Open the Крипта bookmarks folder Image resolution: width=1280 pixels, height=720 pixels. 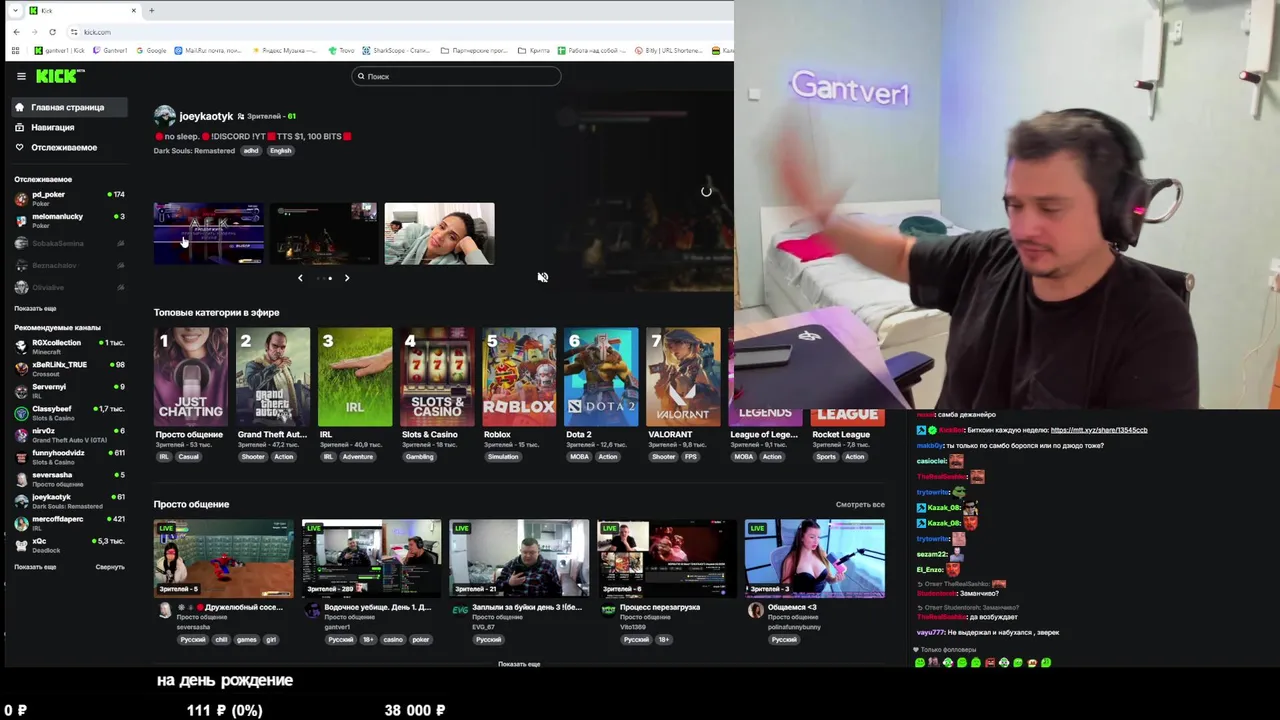[x=534, y=50]
